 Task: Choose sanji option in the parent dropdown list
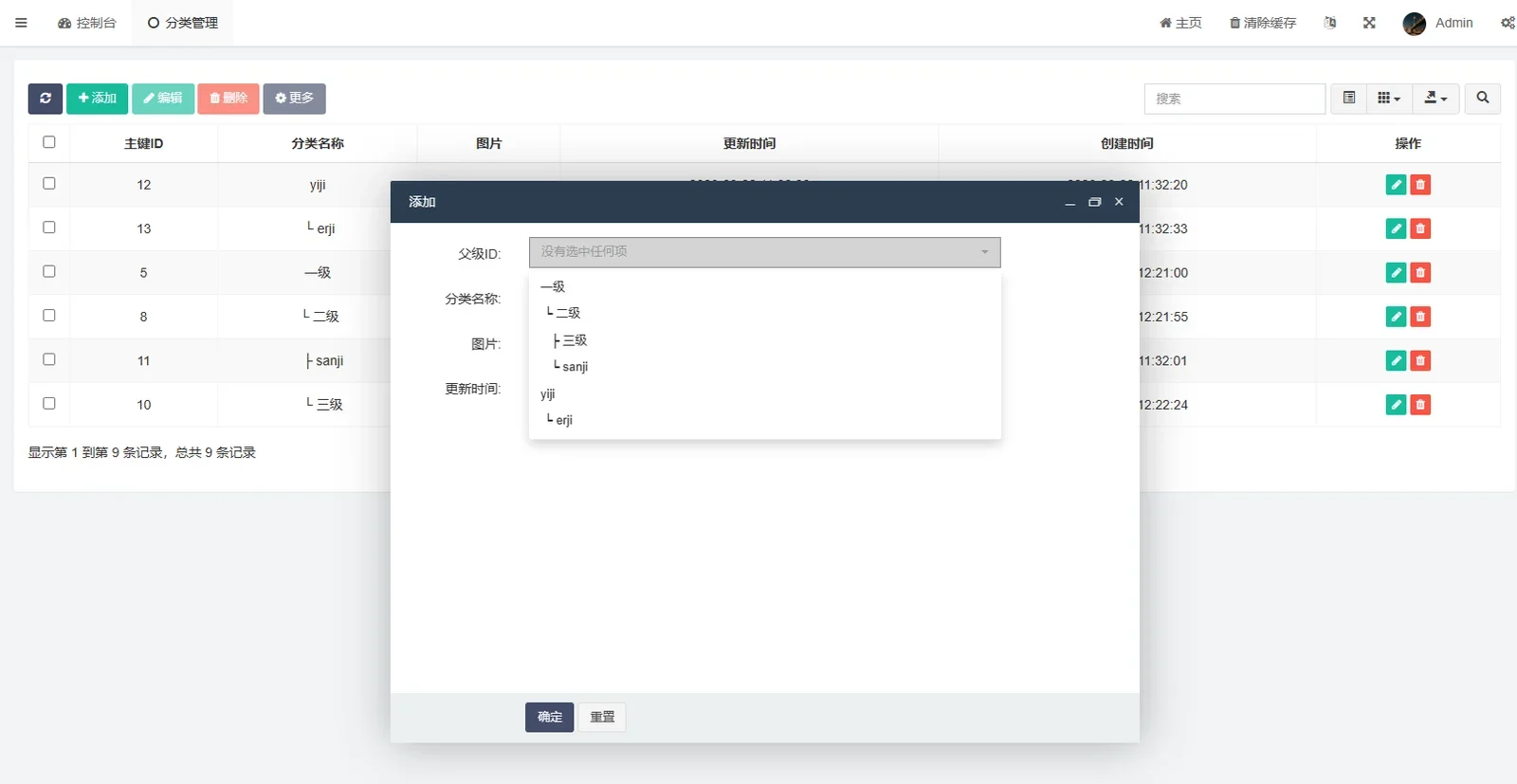(764, 367)
